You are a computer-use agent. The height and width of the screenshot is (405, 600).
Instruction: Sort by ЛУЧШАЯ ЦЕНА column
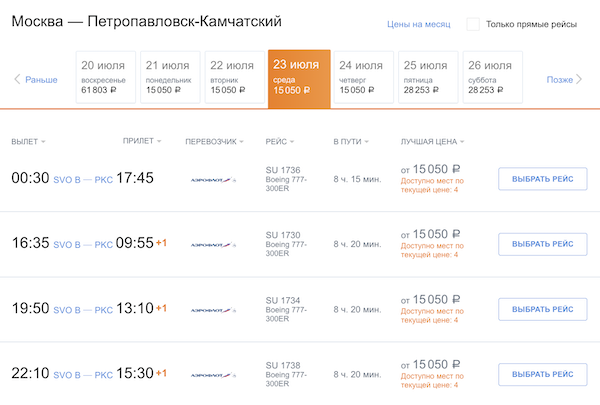coord(431,141)
